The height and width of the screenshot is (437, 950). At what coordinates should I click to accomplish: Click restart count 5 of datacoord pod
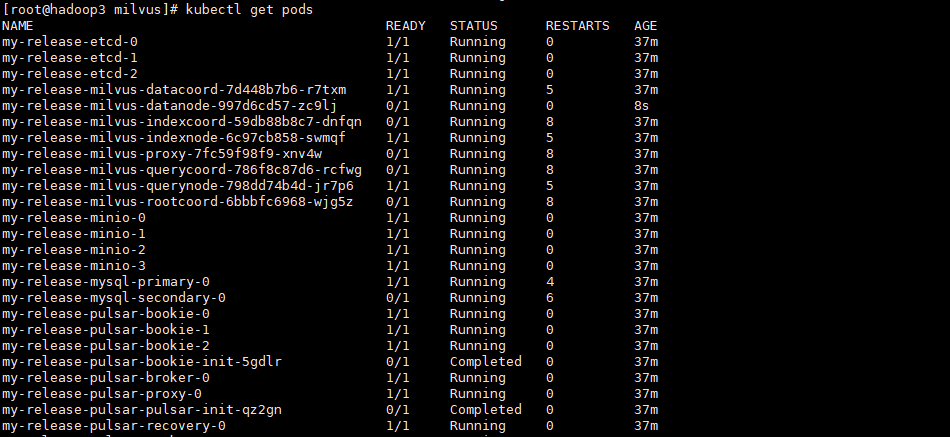[550, 90]
